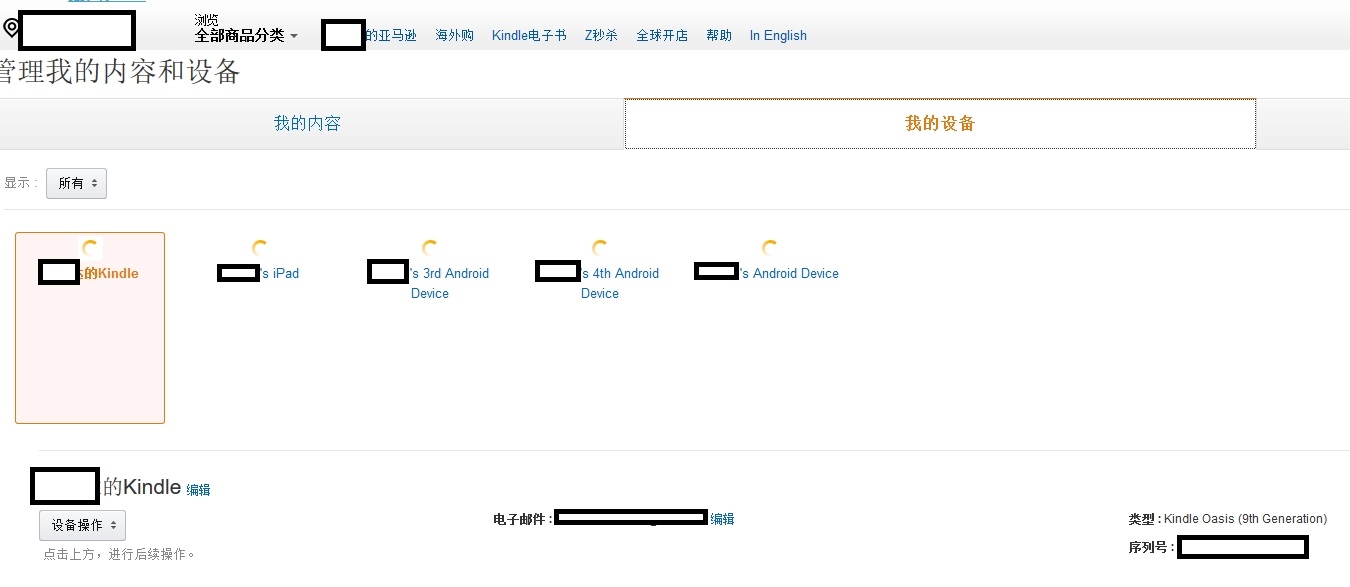Switch to the 我的内容 tab
This screenshot has height=587, width=1350.
pos(307,122)
